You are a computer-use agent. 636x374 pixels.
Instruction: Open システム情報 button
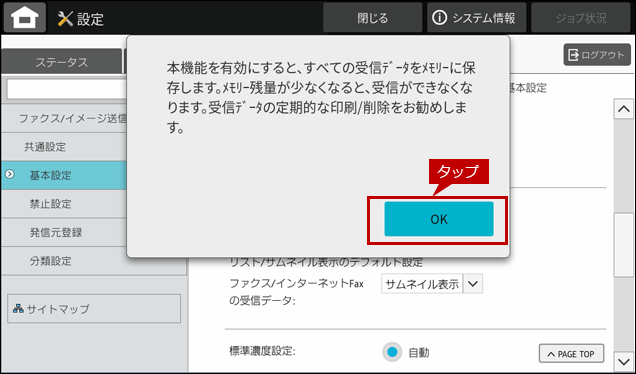click(x=476, y=18)
